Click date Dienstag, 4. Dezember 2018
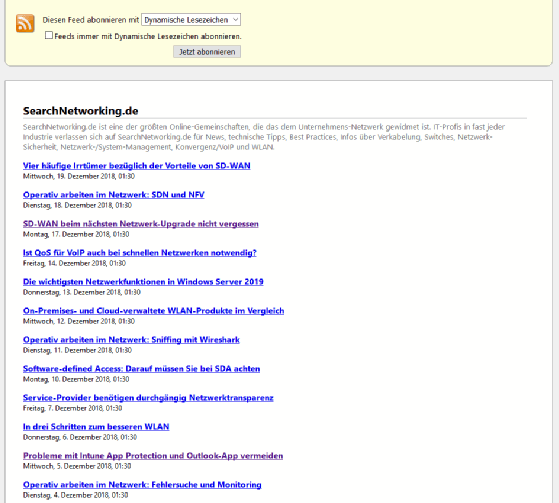559x503 pixels. [x=76, y=495]
